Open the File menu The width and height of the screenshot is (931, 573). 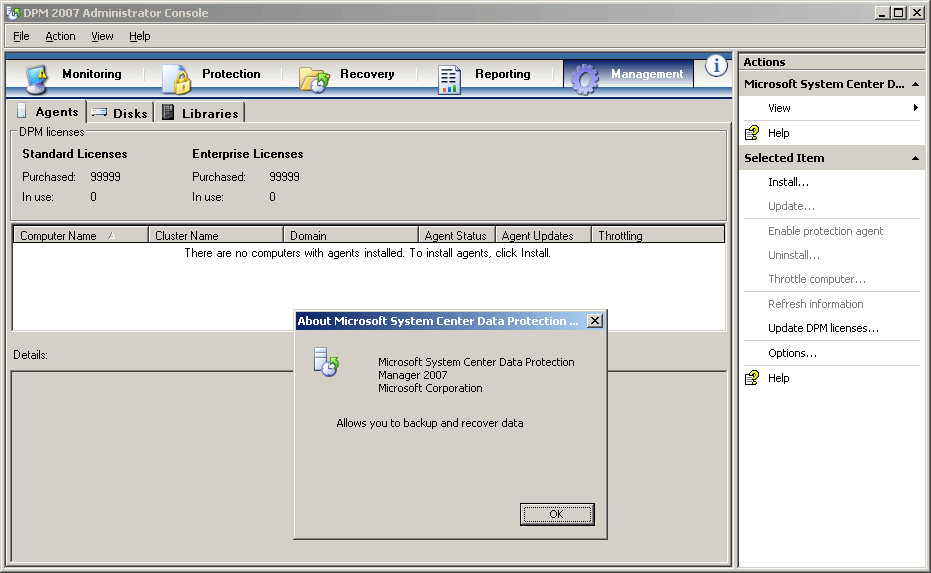(x=21, y=36)
